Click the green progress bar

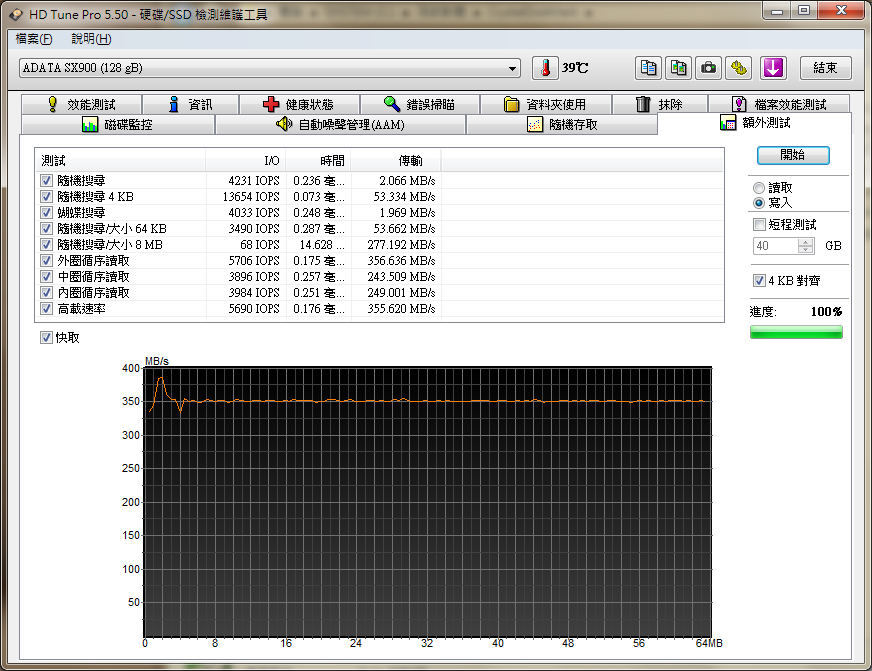tap(796, 332)
